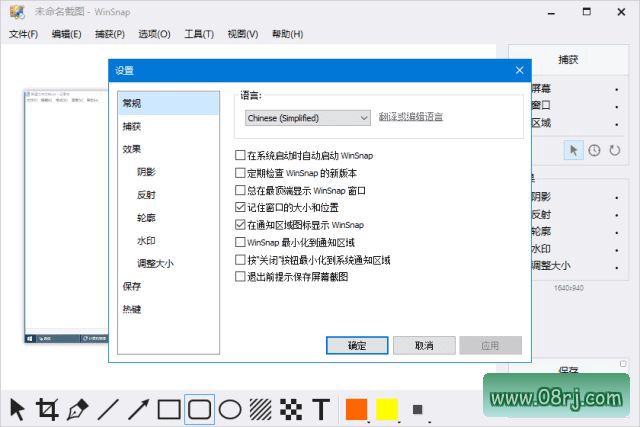640x427 pixels.
Task: Select 热键 in settings category list
Action: pos(169,309)
